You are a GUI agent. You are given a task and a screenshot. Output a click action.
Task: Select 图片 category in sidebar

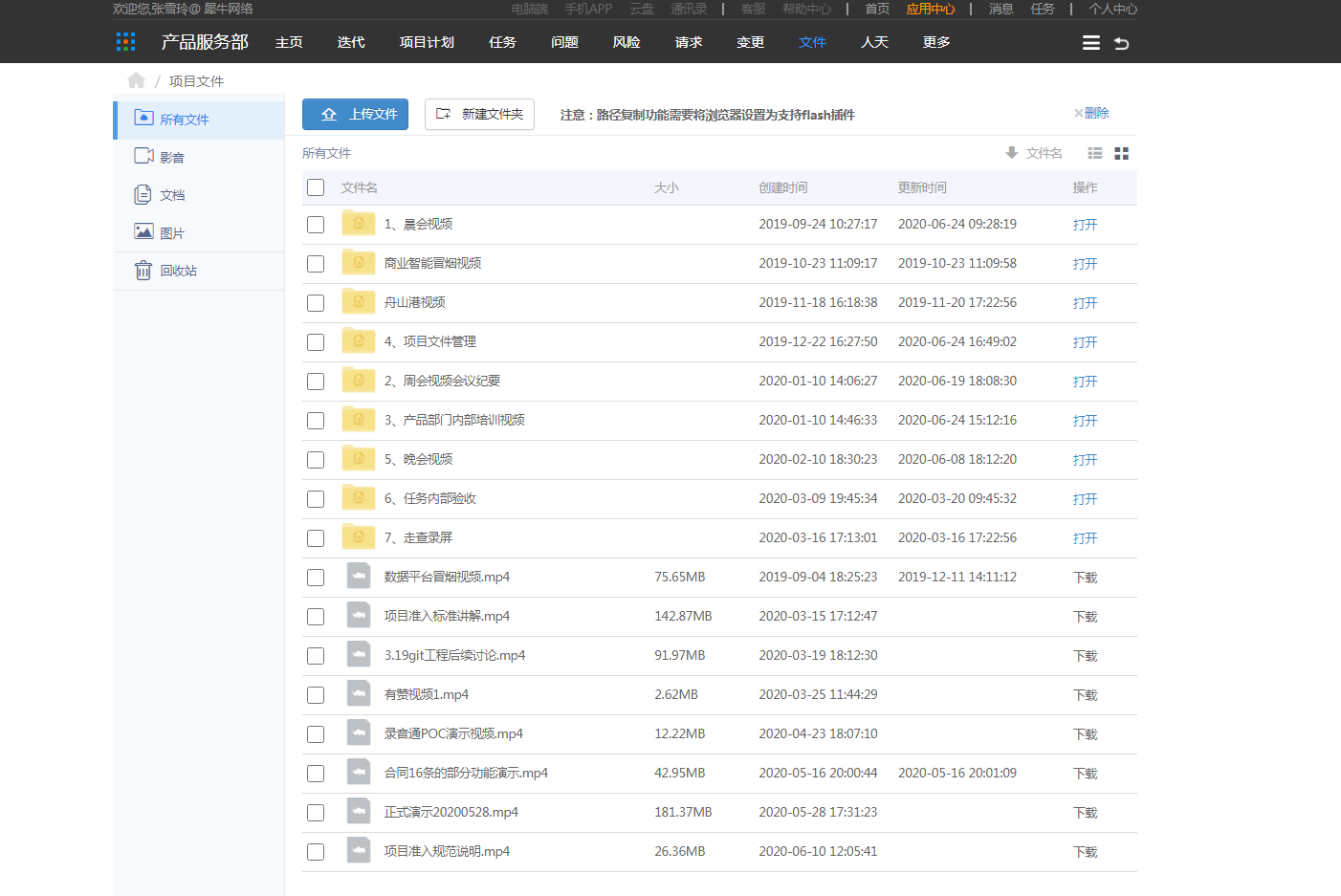click(199, 232)
